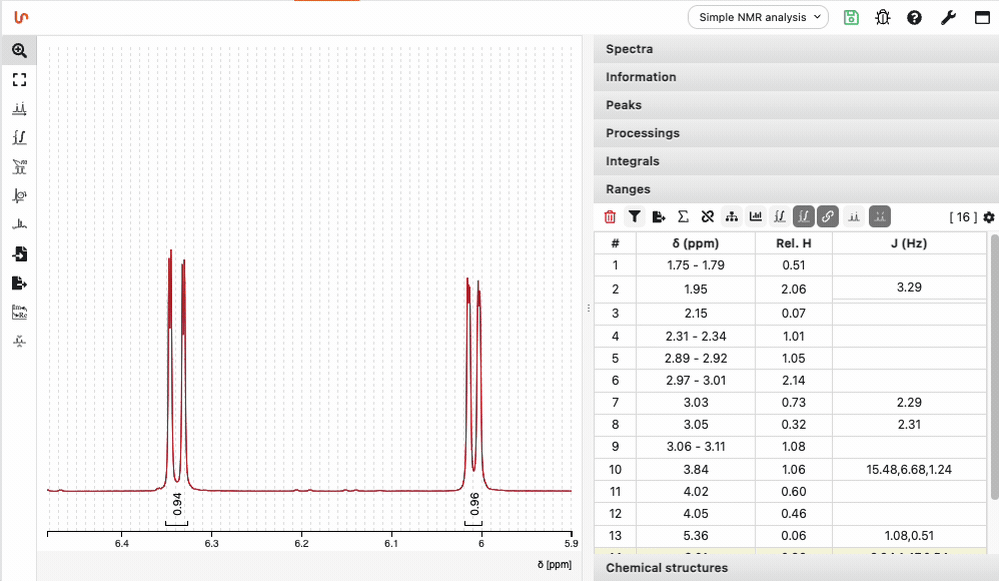Click the red delete-all-ranges trash icon
This screenshot has height=581, width=999.
tap(610, 216)
